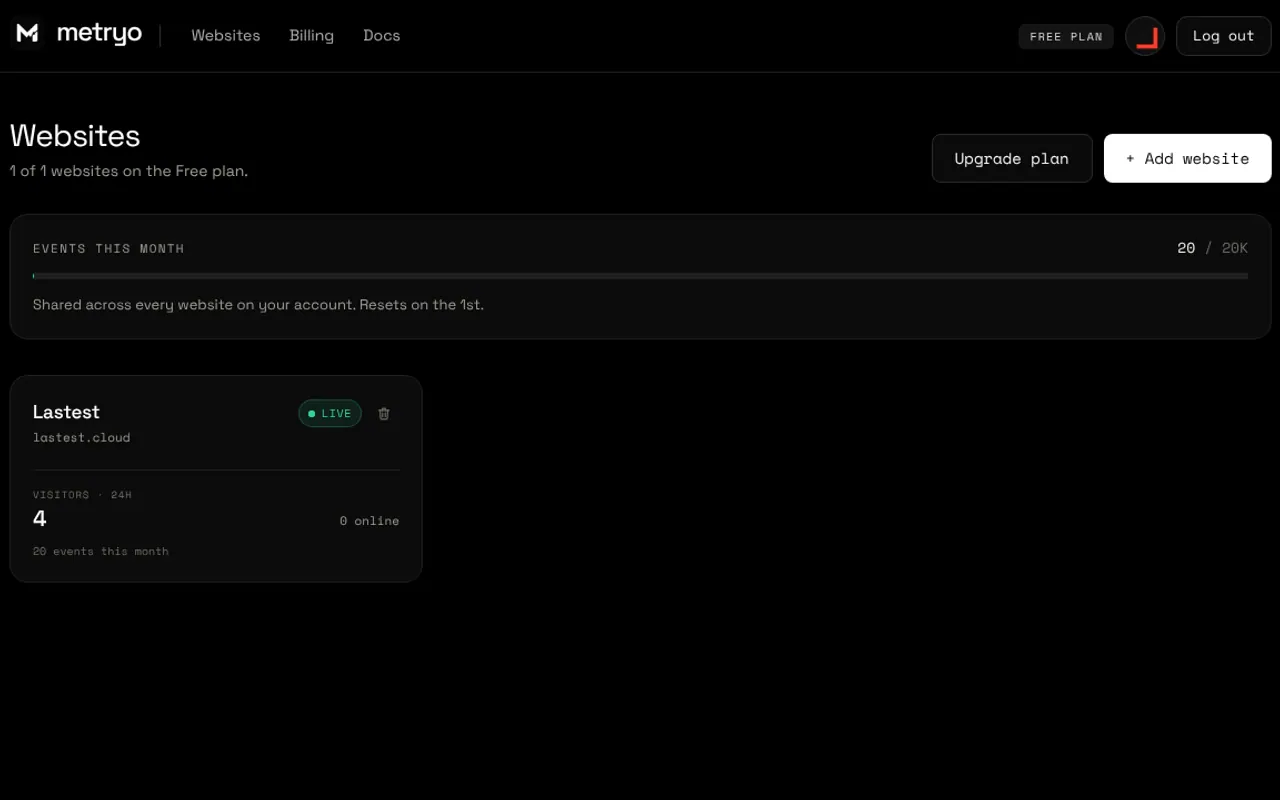Open the user avatar profile icon
This screenshot has width=1280, height=800.
[1145, 36]
